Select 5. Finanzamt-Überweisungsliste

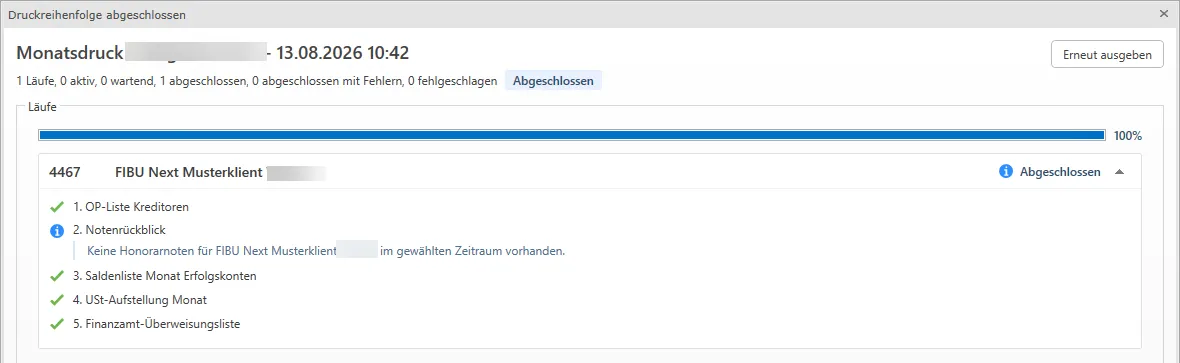157,324
